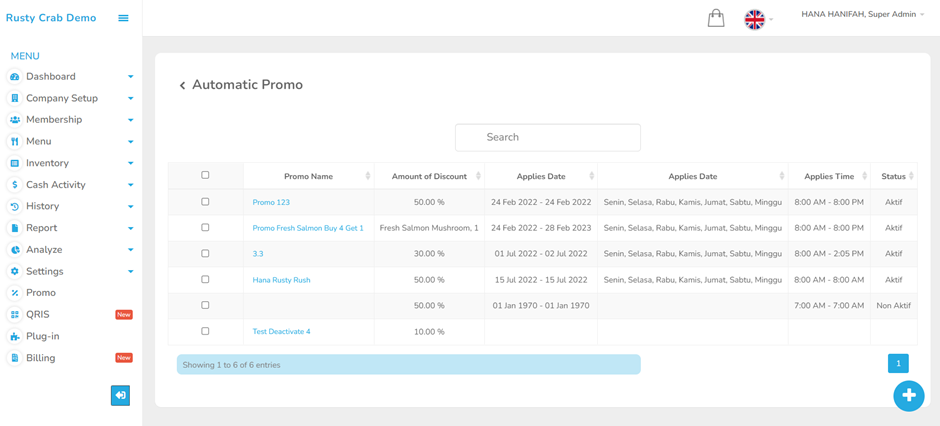Click the QRIS icon in sidebar
The image size is (940, 426).
point(14,315)
